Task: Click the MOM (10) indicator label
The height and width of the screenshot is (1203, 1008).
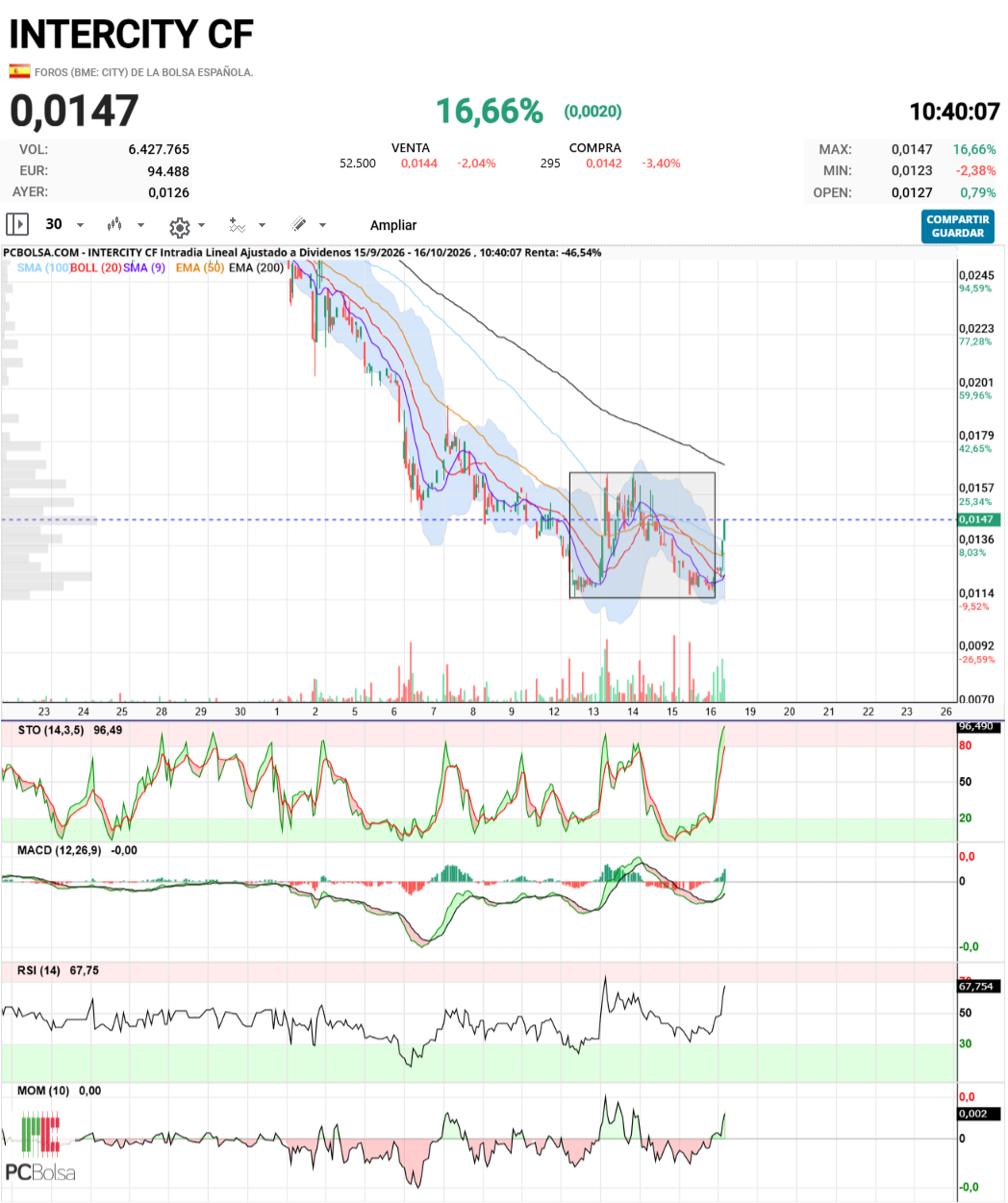Action: pos(44,1090)
